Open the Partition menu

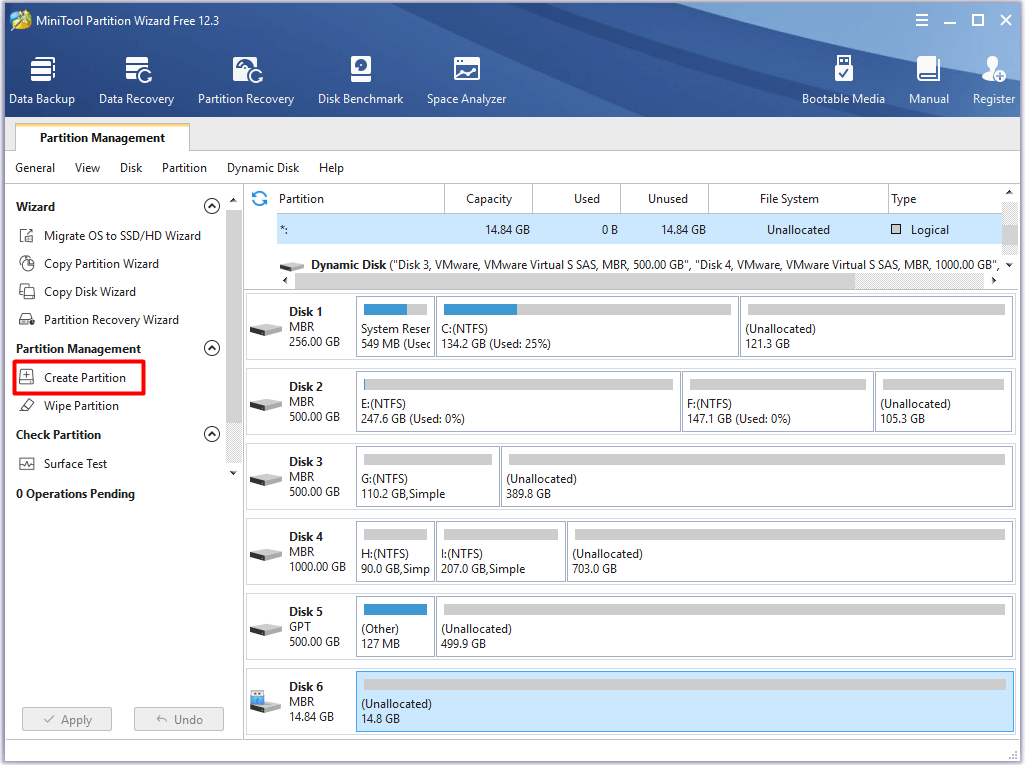184,168
